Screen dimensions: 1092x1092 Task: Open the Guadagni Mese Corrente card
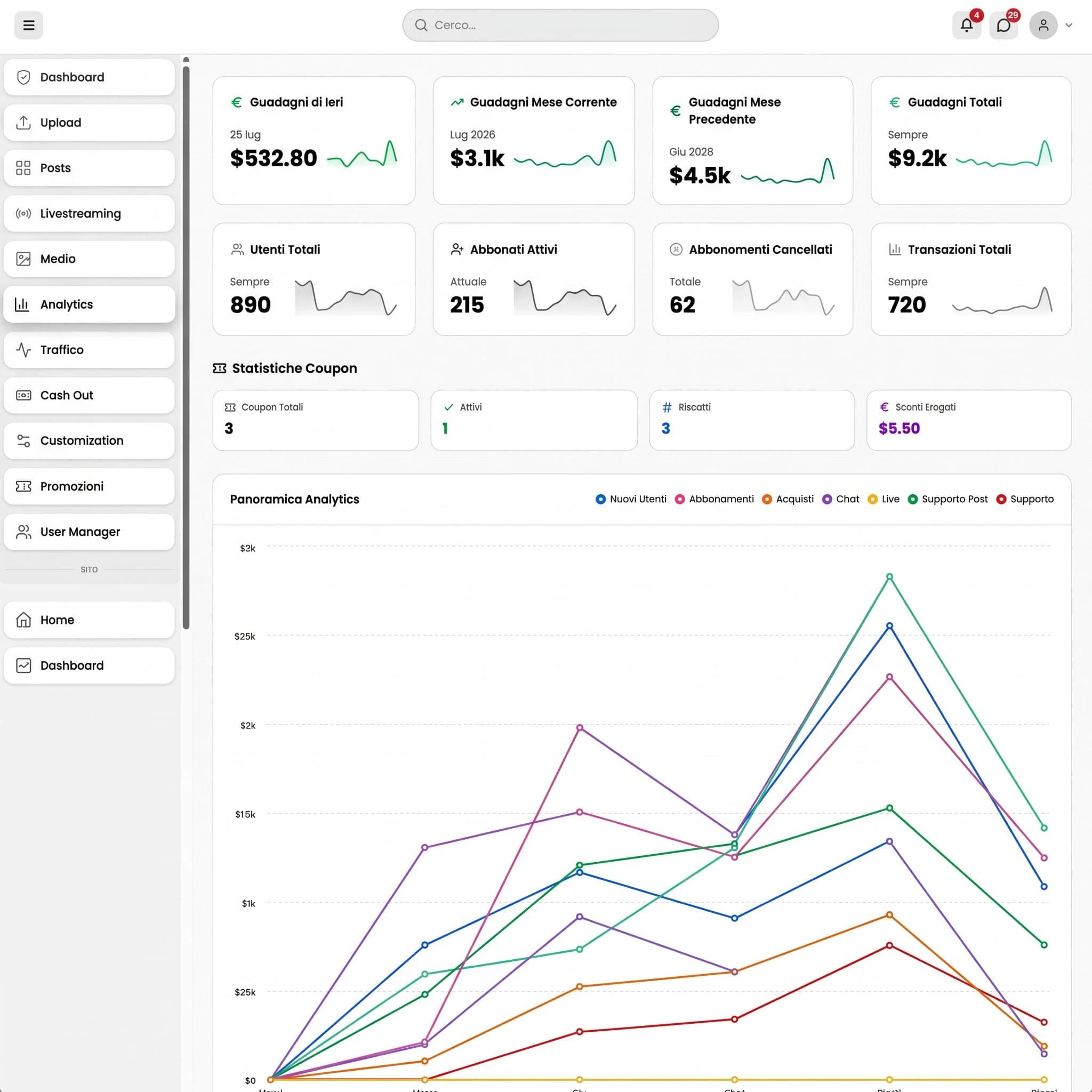(x=534, y=140)
